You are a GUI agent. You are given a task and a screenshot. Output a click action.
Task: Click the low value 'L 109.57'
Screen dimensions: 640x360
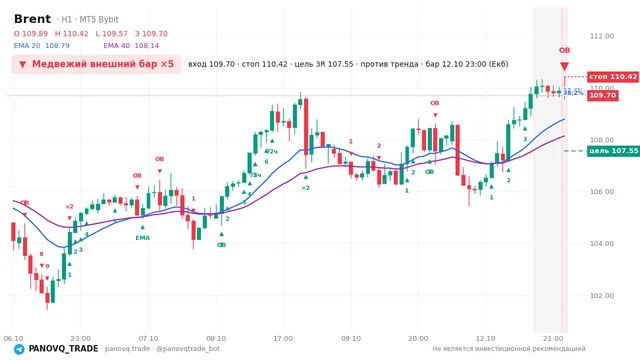pyautogui.click(x=111, y=34)
